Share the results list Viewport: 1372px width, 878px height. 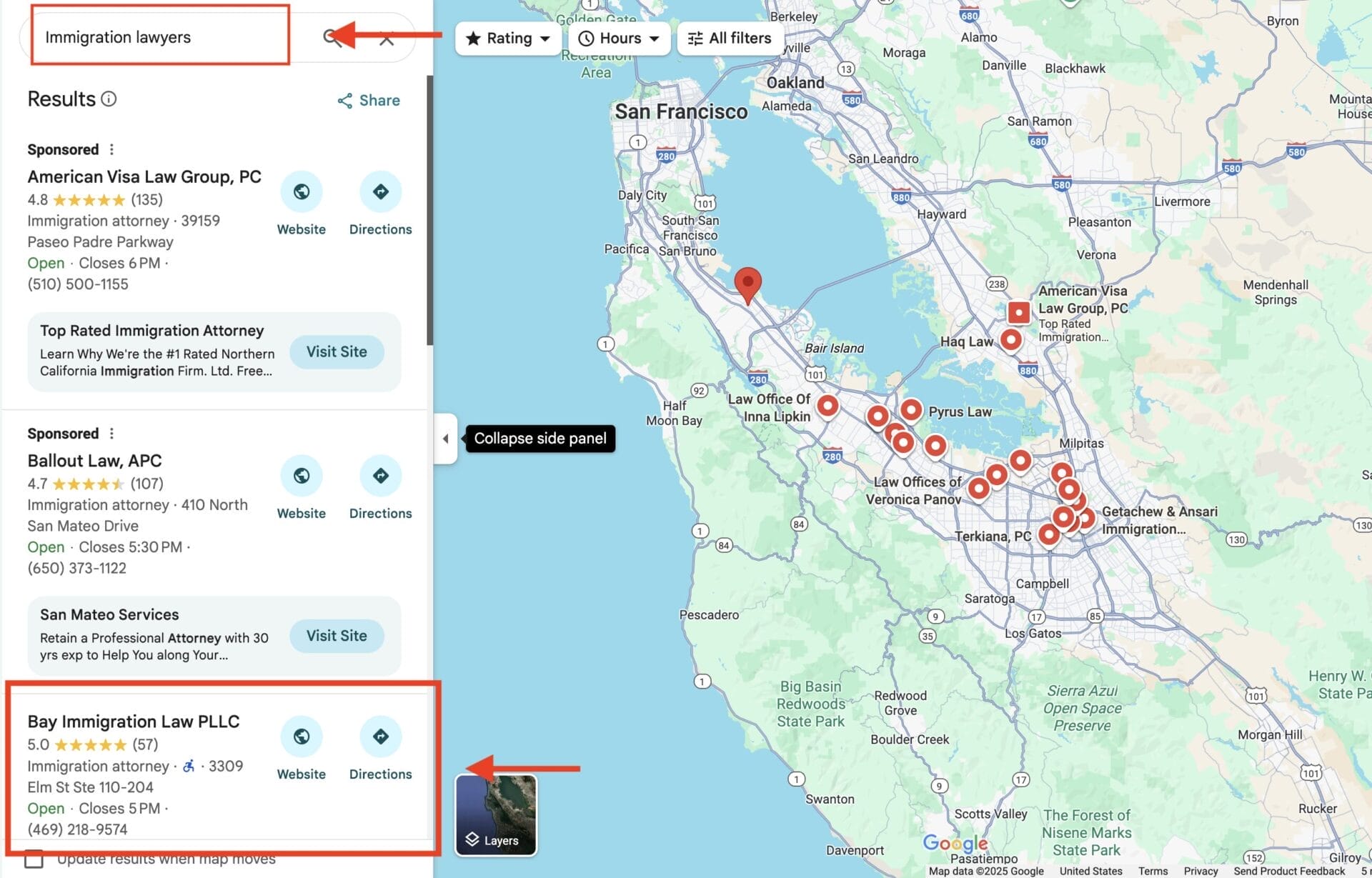click(369, 101)
